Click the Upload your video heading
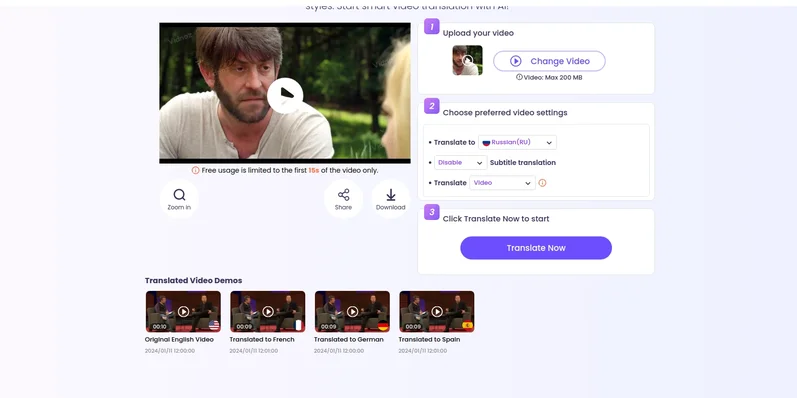797x398 pixels. coord(478,33)
